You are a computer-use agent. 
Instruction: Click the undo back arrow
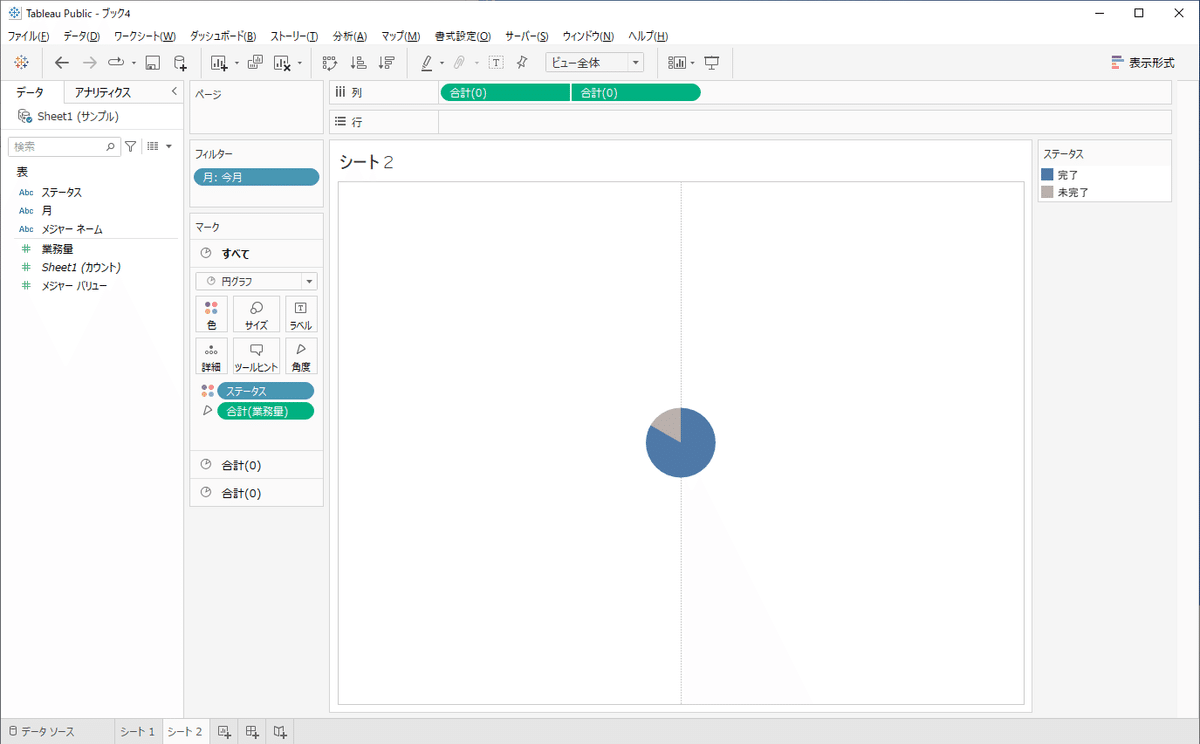click(62, 62)
